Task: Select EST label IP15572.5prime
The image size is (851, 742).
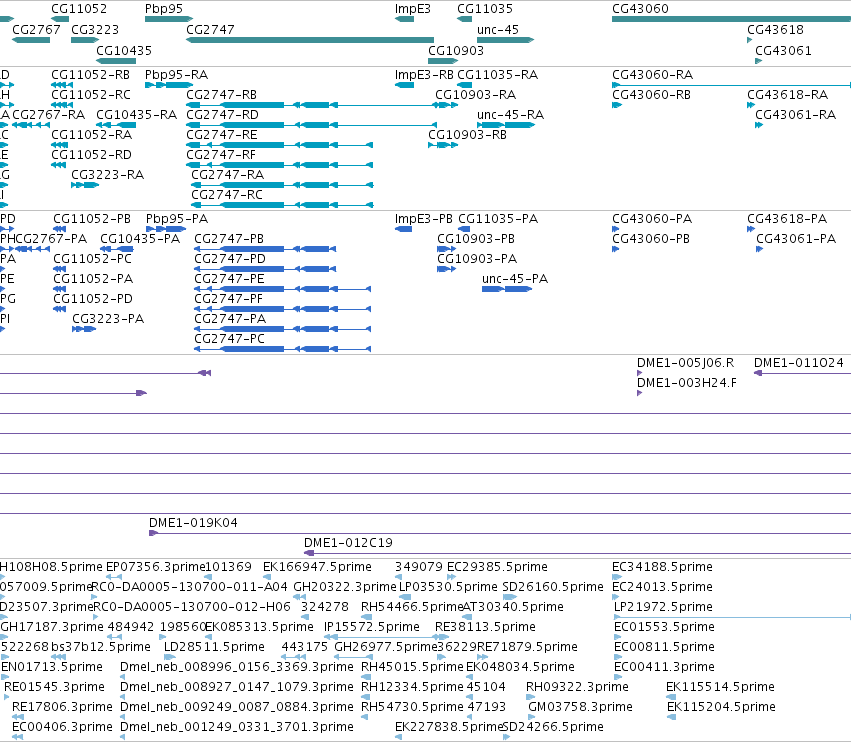Action: (372, 626)
